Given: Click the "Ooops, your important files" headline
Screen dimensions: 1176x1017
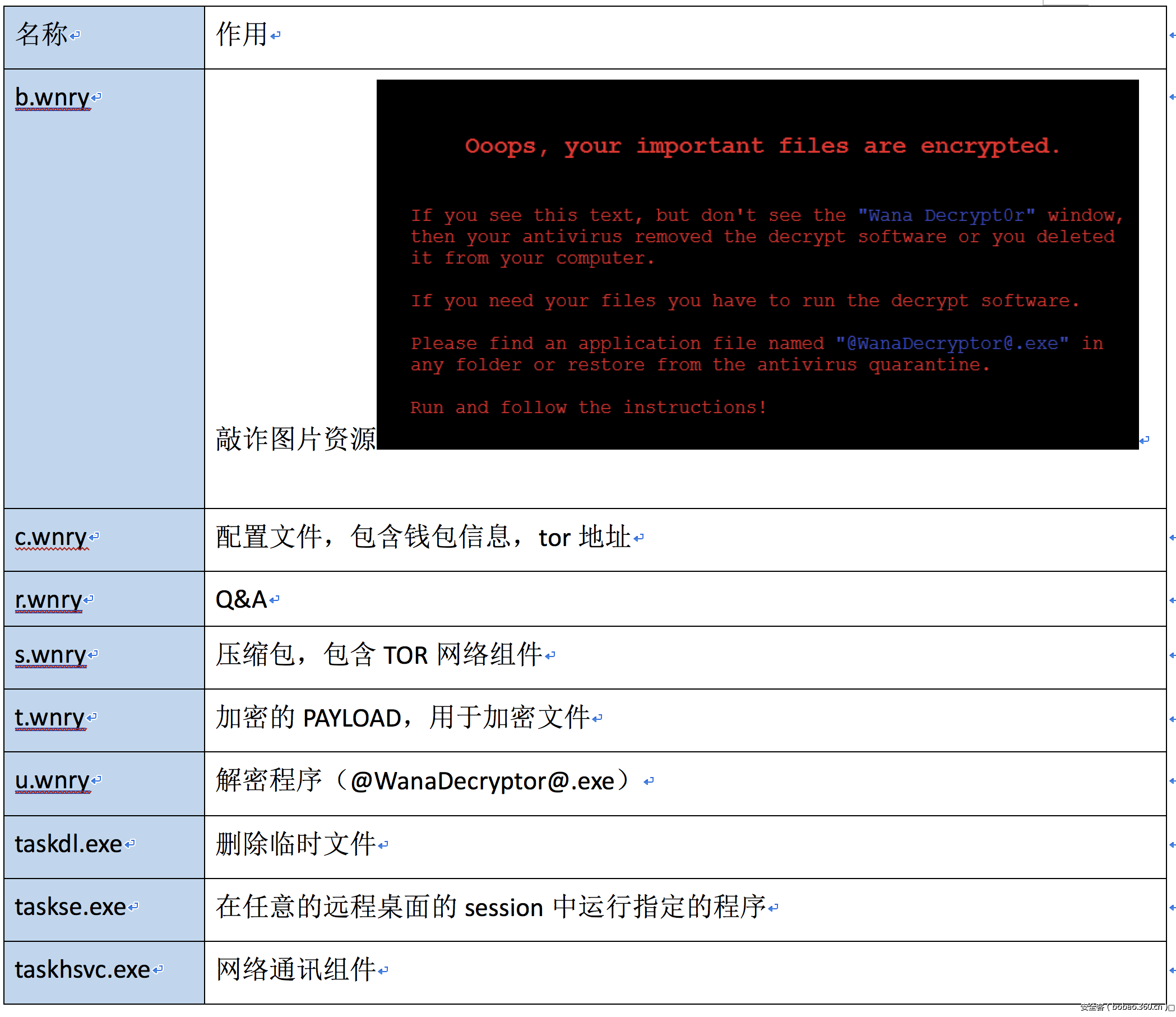Looking at the screenshot, I should (762, 146).
